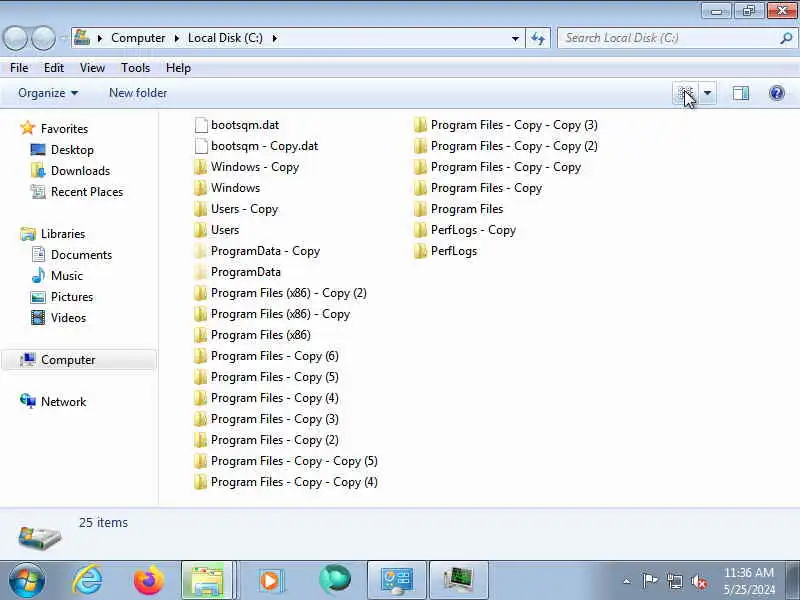
Task: Open Videos library in the navigation pane
Action: coord(68,318)
